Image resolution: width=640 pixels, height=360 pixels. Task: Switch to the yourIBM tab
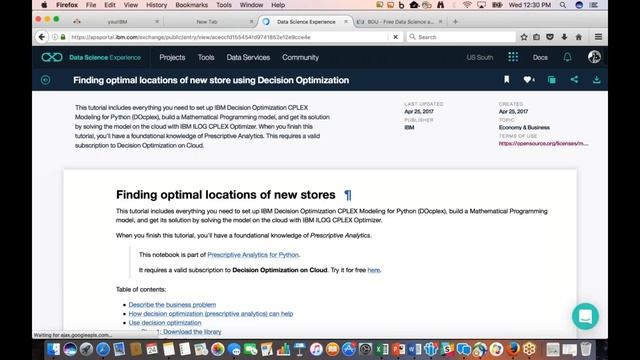[117, 22]
